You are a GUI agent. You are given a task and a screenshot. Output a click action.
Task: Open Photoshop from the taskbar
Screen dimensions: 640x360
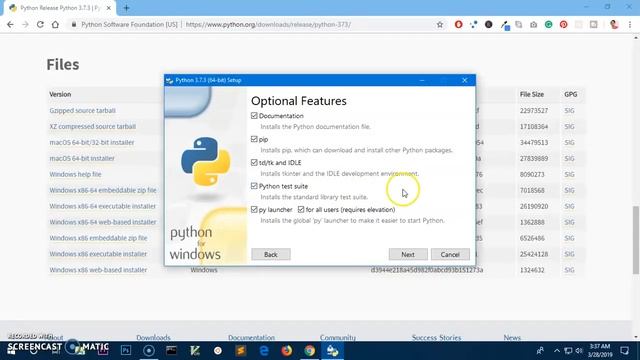tap(126, 351)
